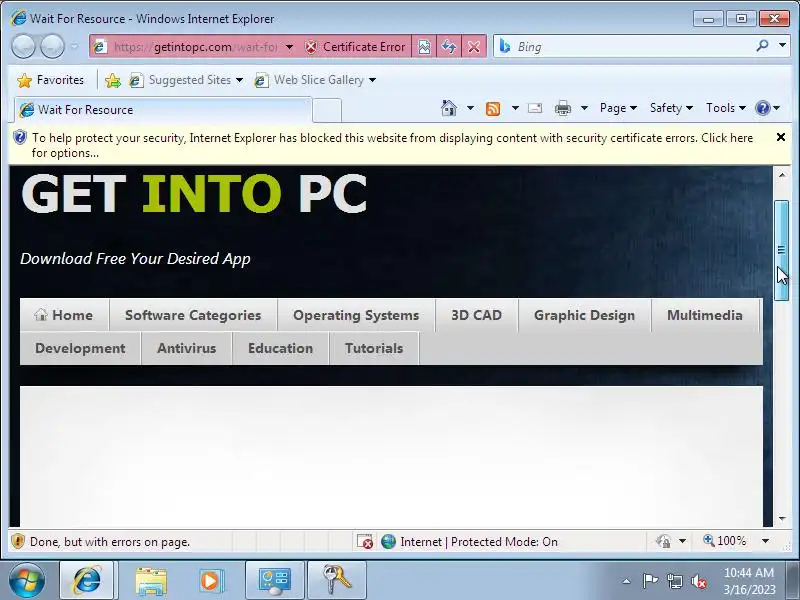Open Multimedia menu item

click(x=705, y=315)
